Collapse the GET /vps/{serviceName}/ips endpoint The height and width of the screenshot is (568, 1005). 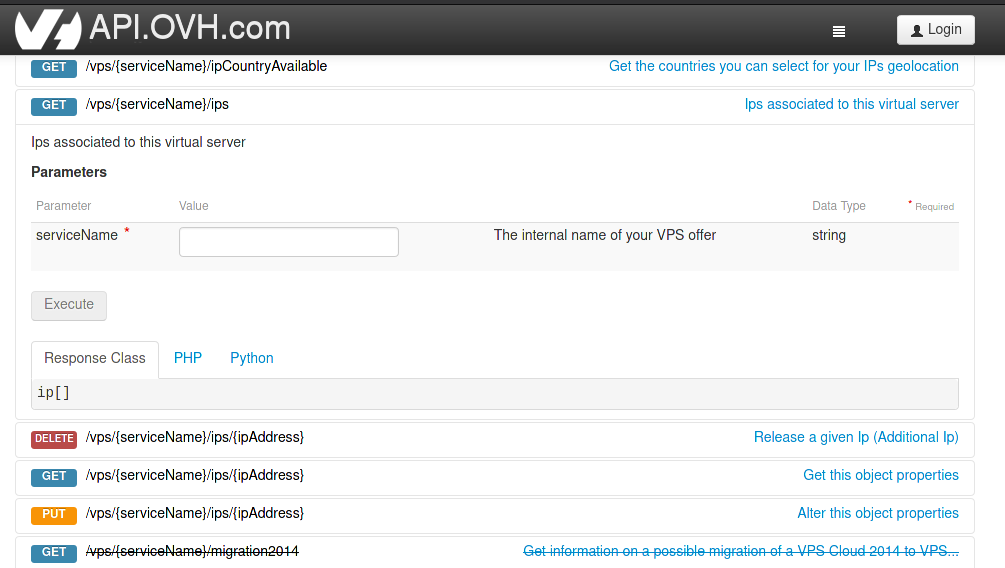point(157,104)
